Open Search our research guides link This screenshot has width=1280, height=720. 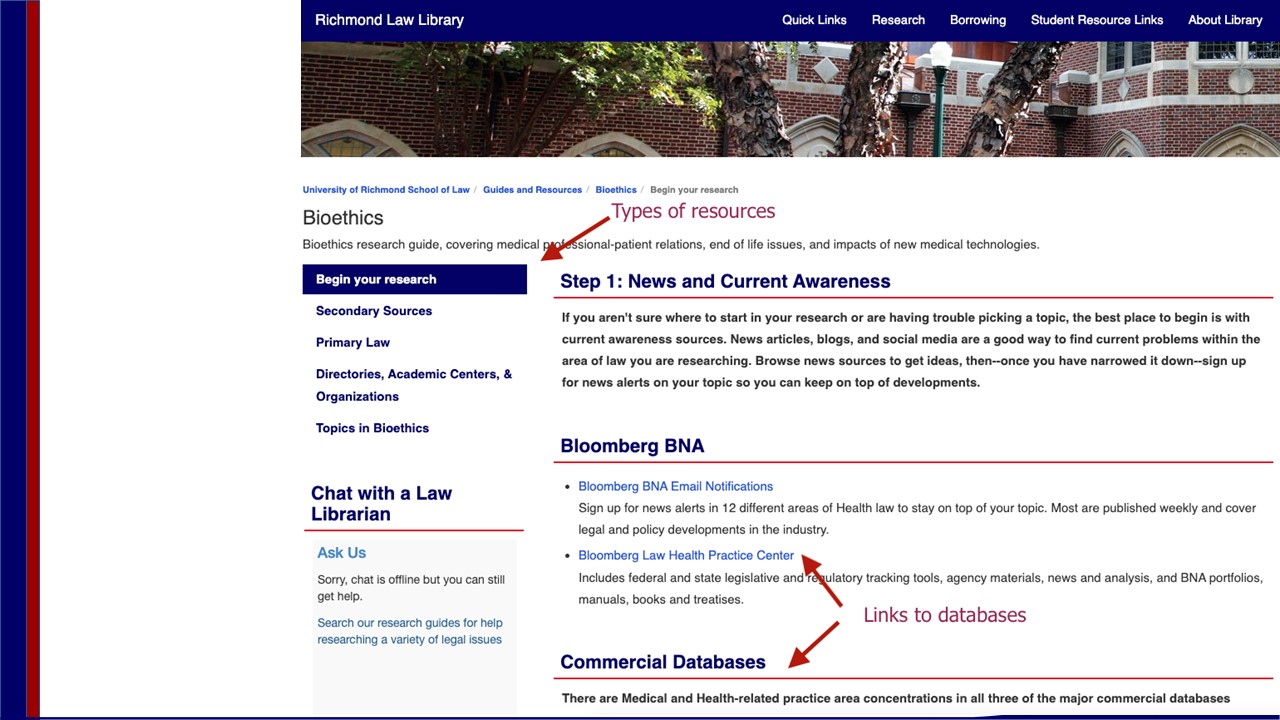click(x=409, y=631)
